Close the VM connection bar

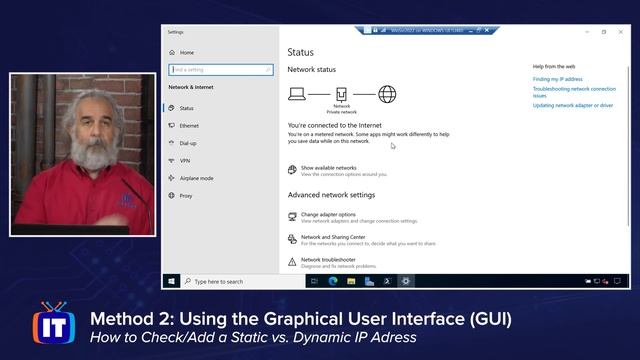(x=487, y=30)
